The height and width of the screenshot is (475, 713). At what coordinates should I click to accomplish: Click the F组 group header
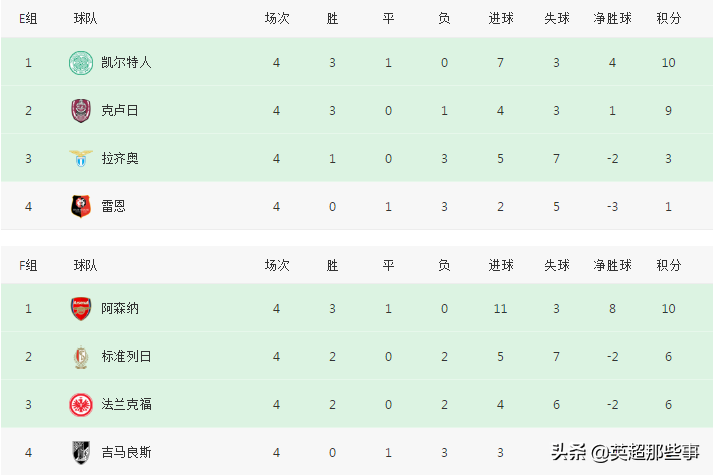click(28, 265)
